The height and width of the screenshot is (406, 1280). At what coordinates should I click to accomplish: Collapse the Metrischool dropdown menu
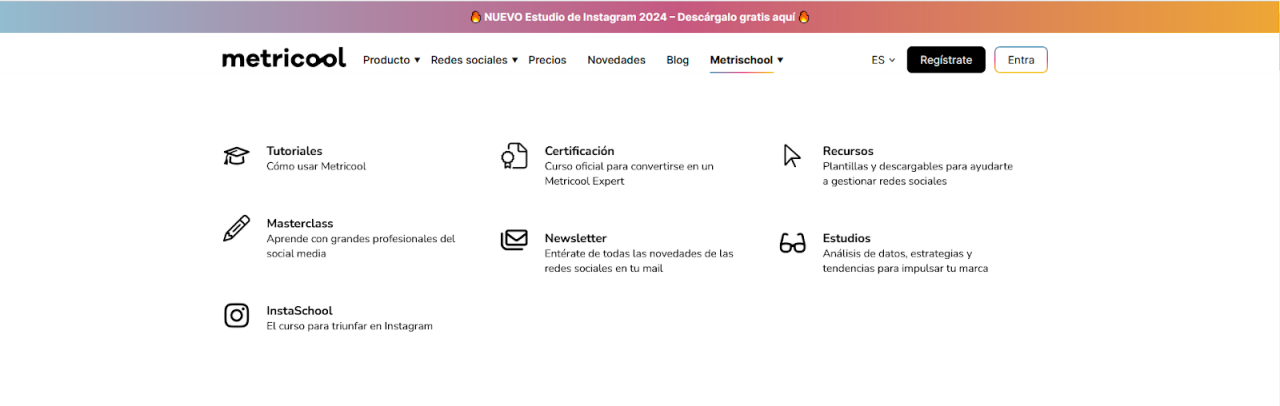click(x=746, y=60)
